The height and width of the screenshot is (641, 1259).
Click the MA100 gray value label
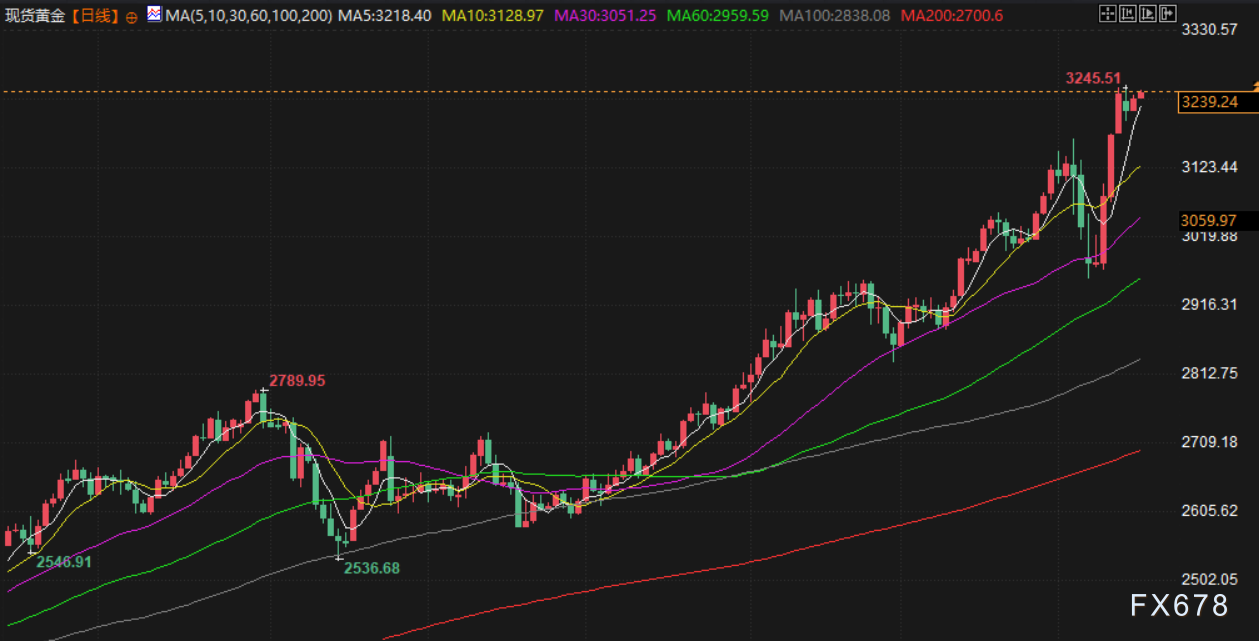835,16
